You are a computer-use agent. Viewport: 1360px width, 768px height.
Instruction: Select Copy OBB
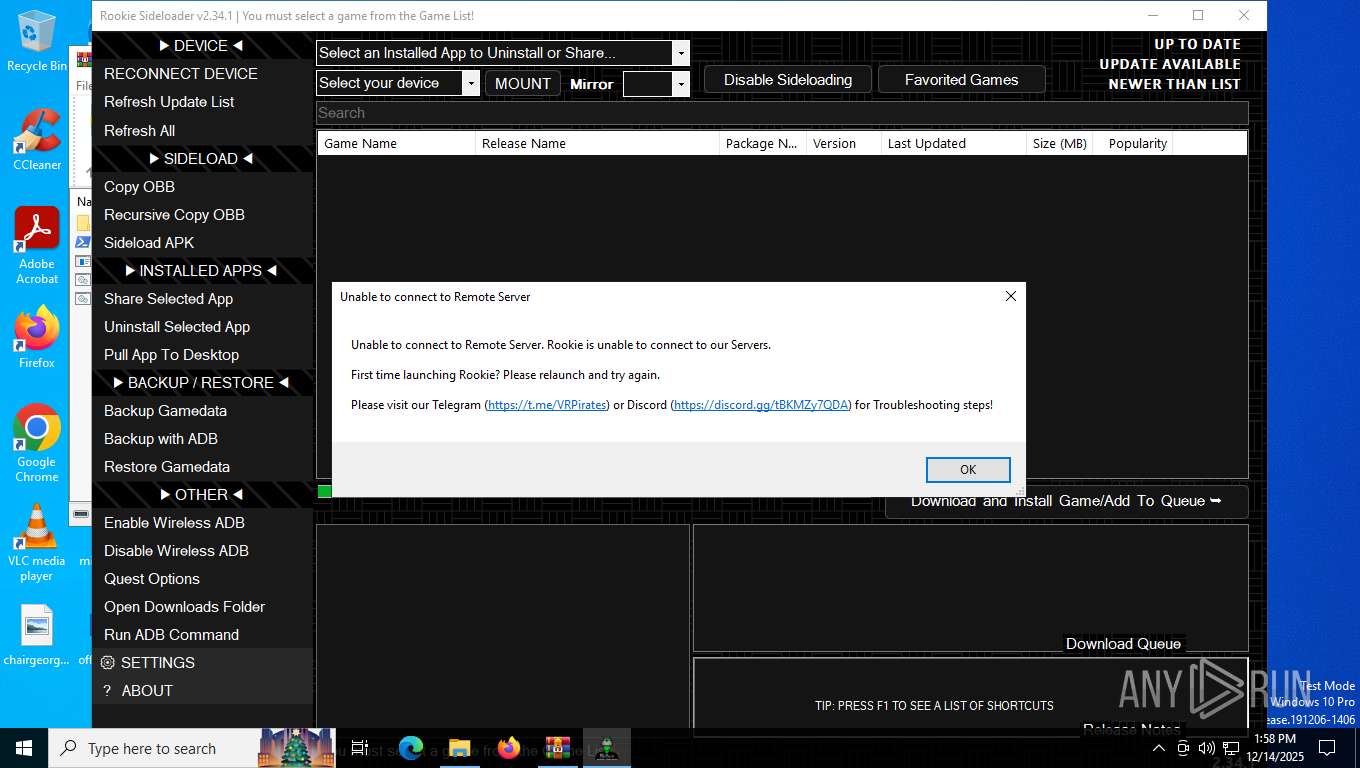point(202,186)
